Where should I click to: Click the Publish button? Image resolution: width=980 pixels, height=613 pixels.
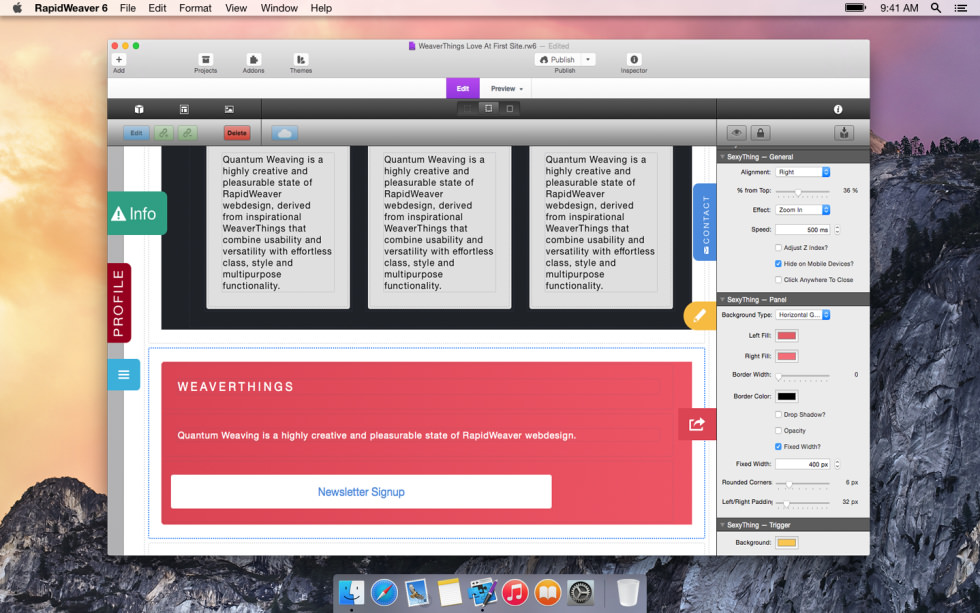click(558, 59)
